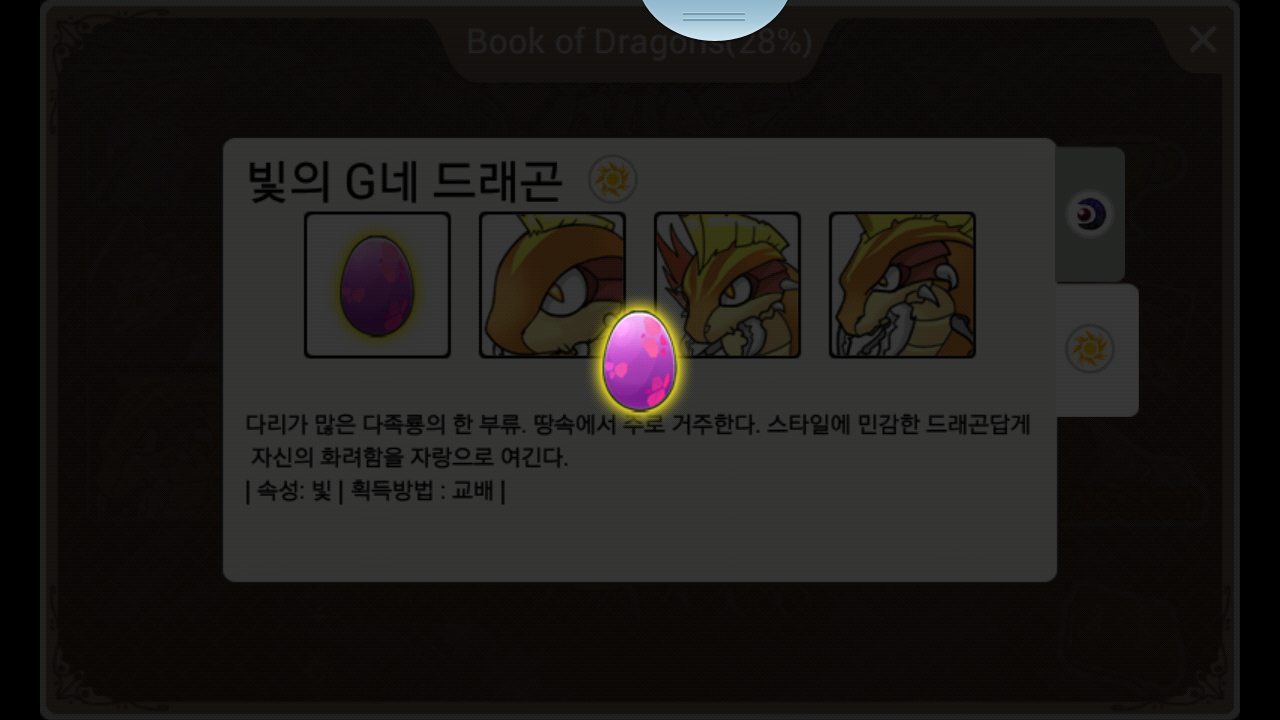Click the sun element icon beside the dragon name
This screenshot has width=1280, height=720.
click(612, 180)
